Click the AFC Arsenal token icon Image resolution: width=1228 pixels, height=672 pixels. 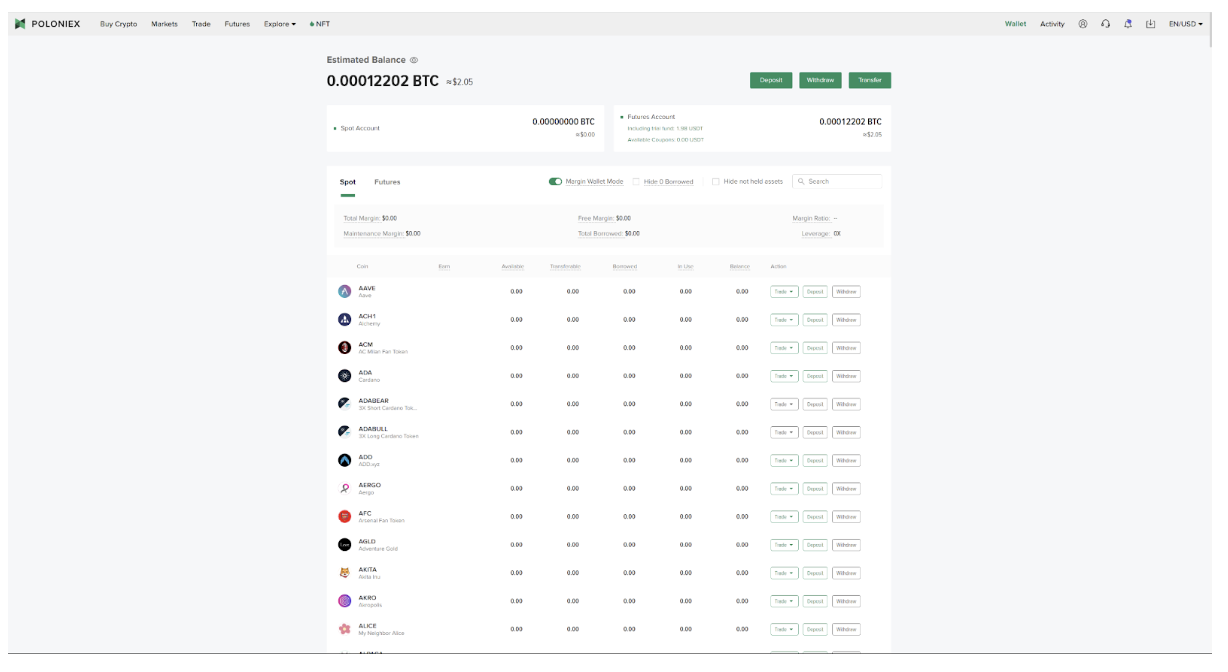345,517
